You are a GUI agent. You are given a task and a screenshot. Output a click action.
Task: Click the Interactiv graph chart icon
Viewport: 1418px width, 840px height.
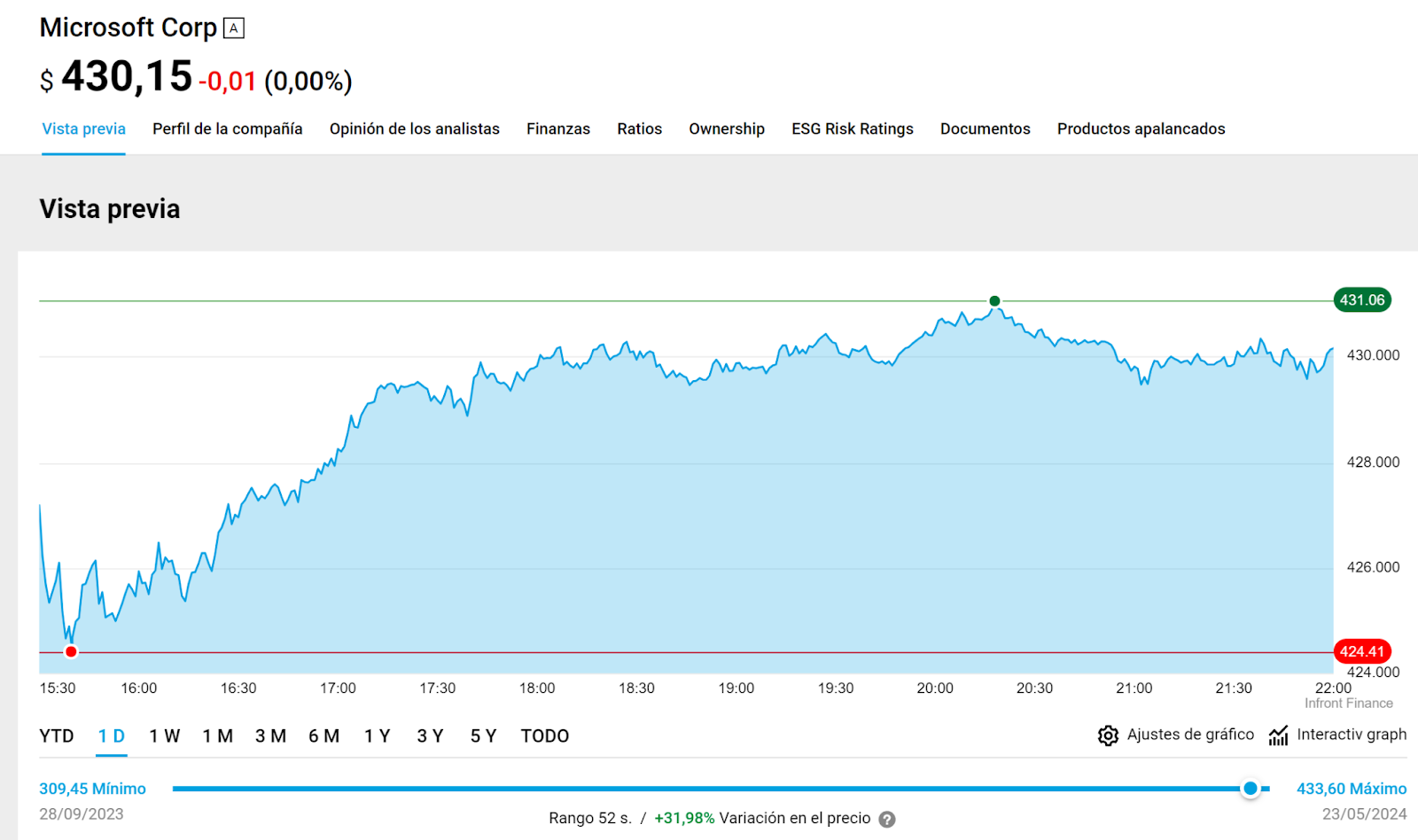(x=1278, y=735)
